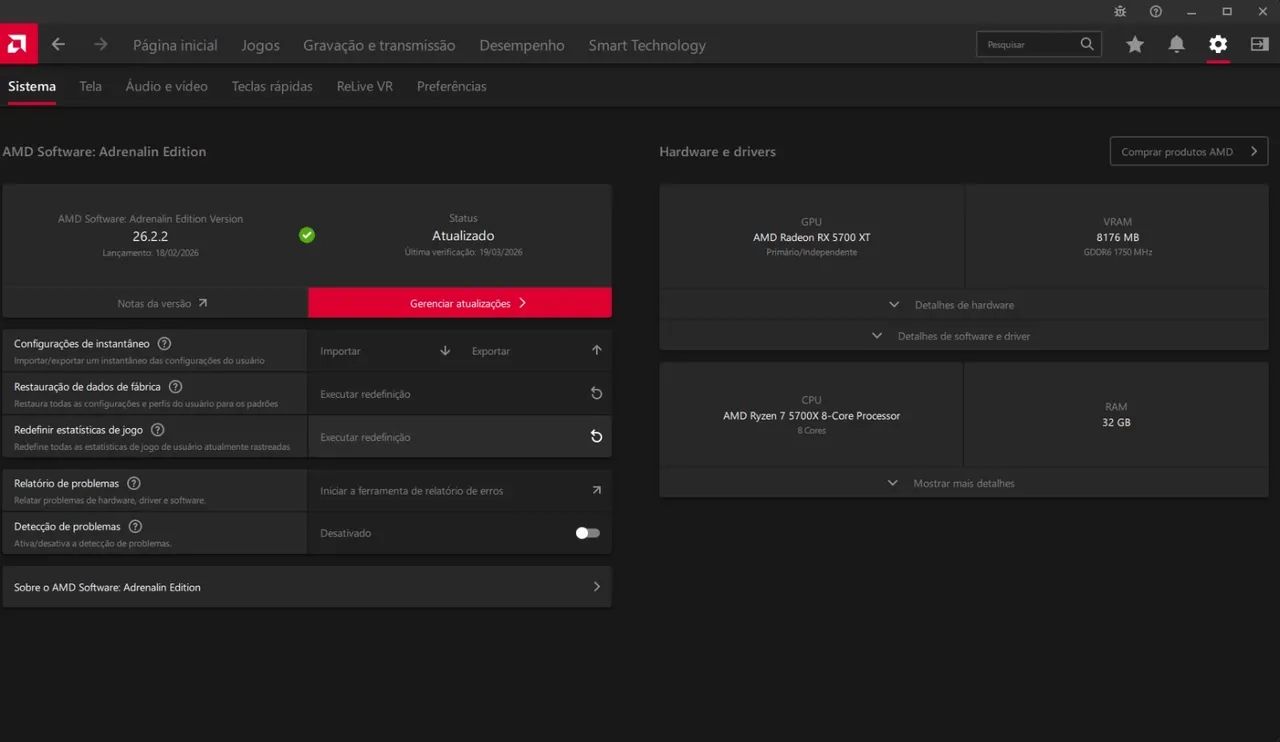Toggle Detecção de problemas switch

coord(588,533)
